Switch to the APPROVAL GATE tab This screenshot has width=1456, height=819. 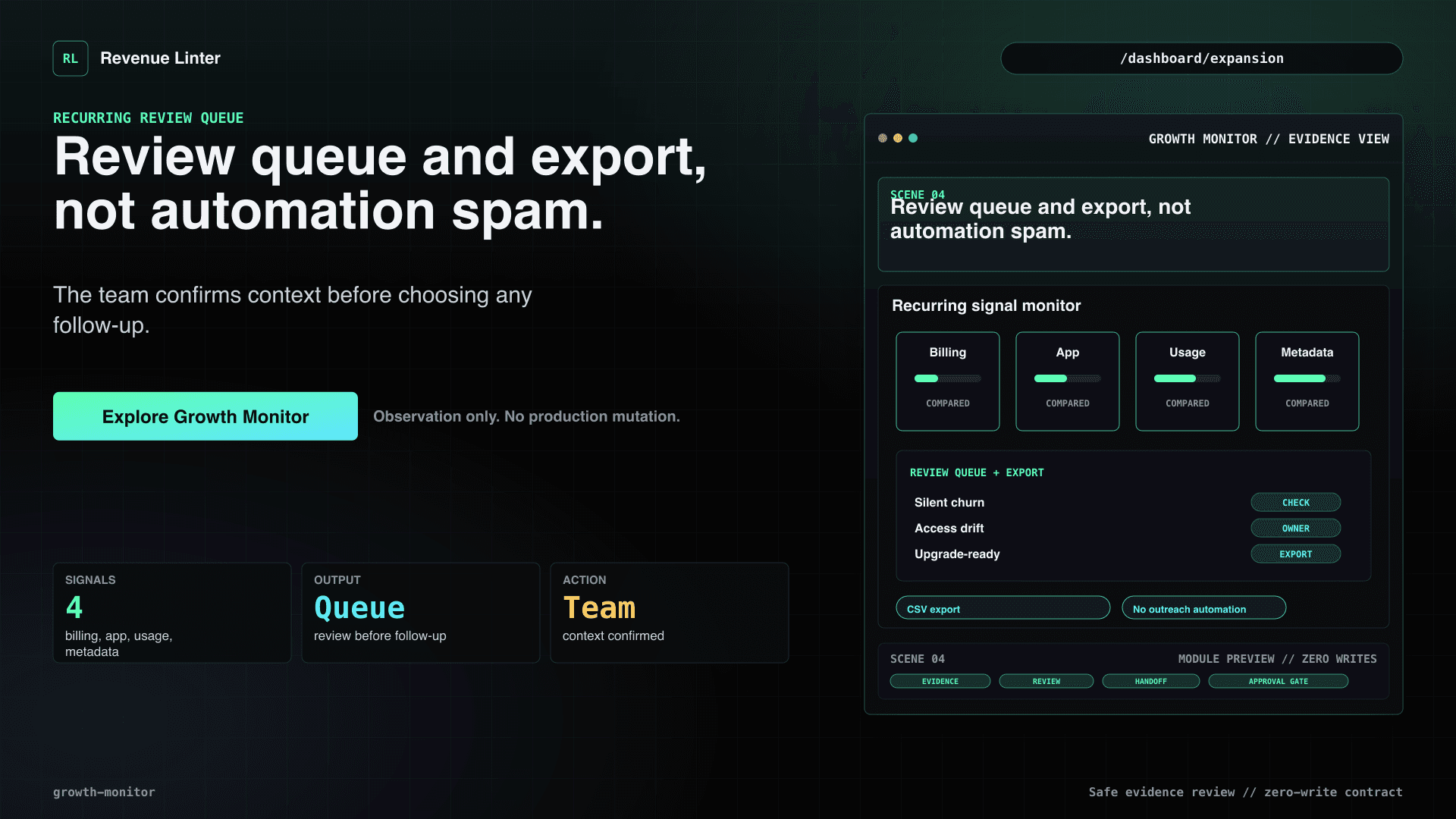[x=1279, y=681]
